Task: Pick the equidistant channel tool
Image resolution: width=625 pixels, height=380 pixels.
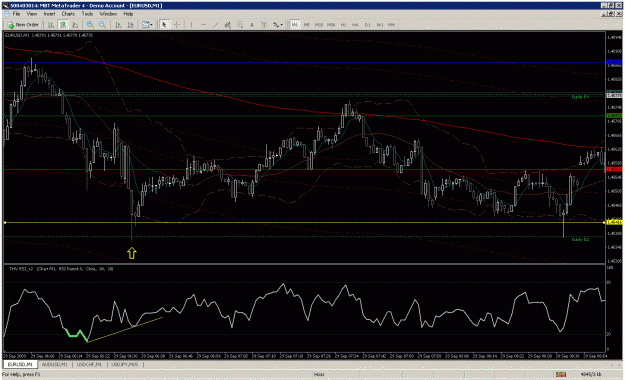Action: click(228, 25)
